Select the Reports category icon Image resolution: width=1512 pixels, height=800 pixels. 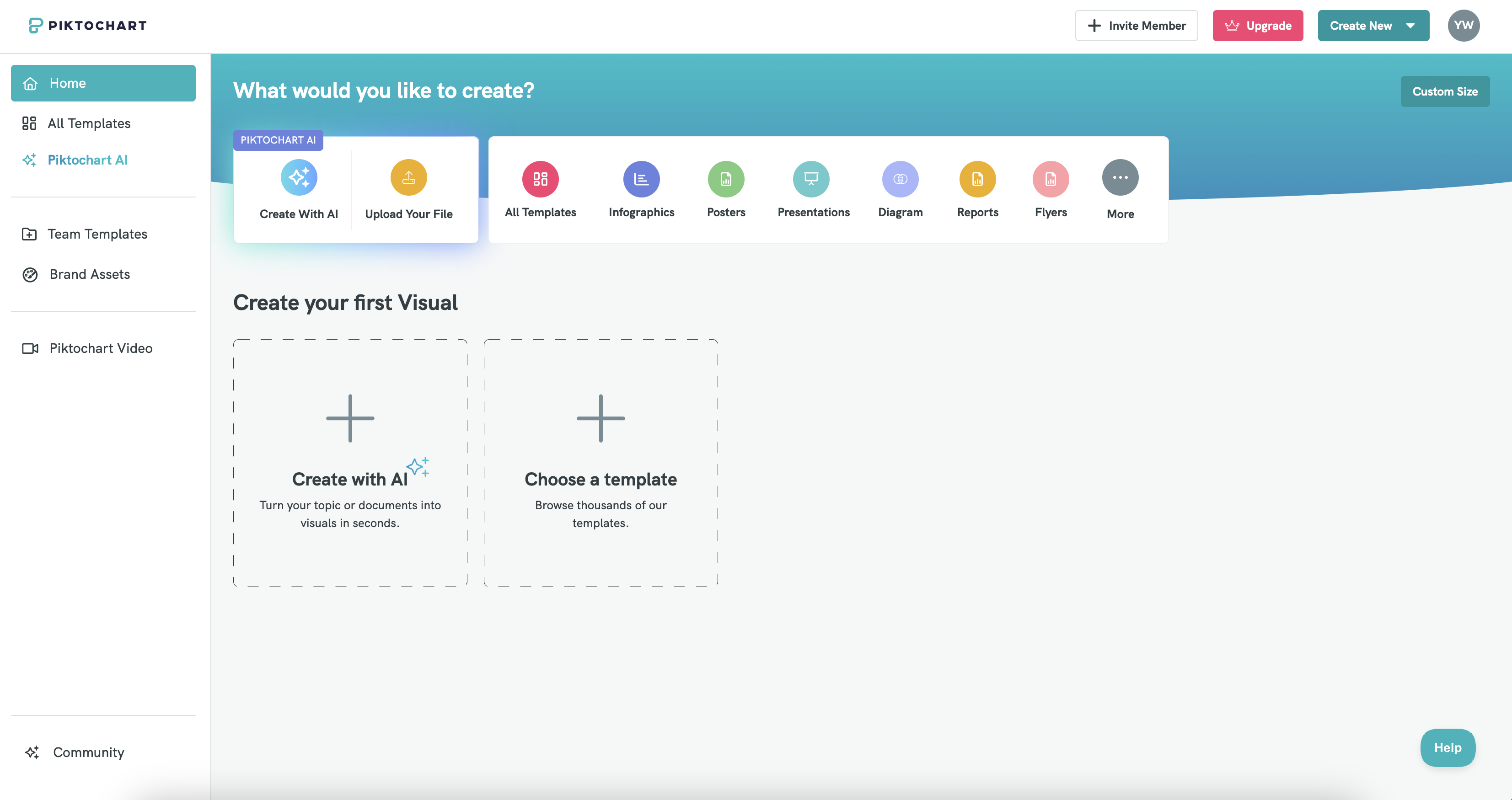click(x=977, y=179)
